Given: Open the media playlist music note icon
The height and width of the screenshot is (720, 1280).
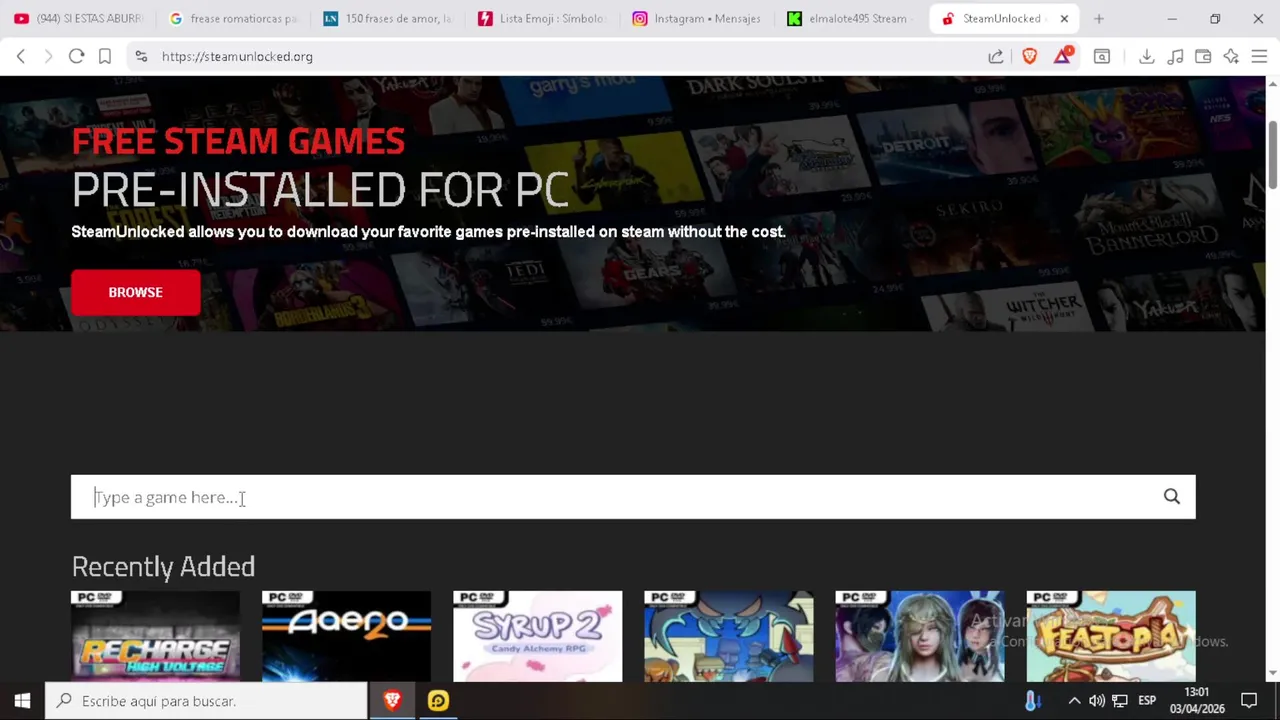Looking at the screenshot, I should [1176, 57].
